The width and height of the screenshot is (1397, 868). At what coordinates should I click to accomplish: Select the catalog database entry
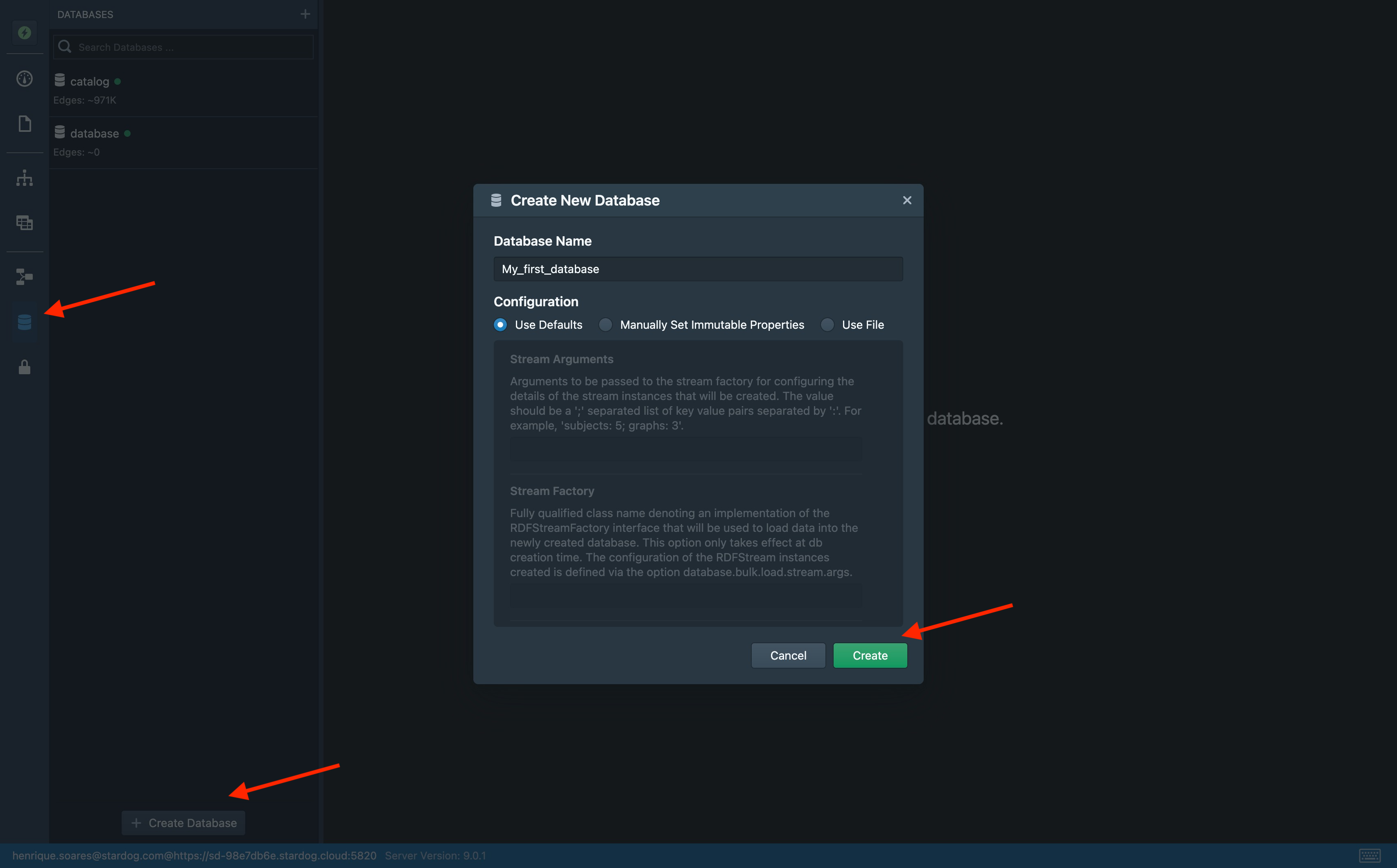[90, 81]
